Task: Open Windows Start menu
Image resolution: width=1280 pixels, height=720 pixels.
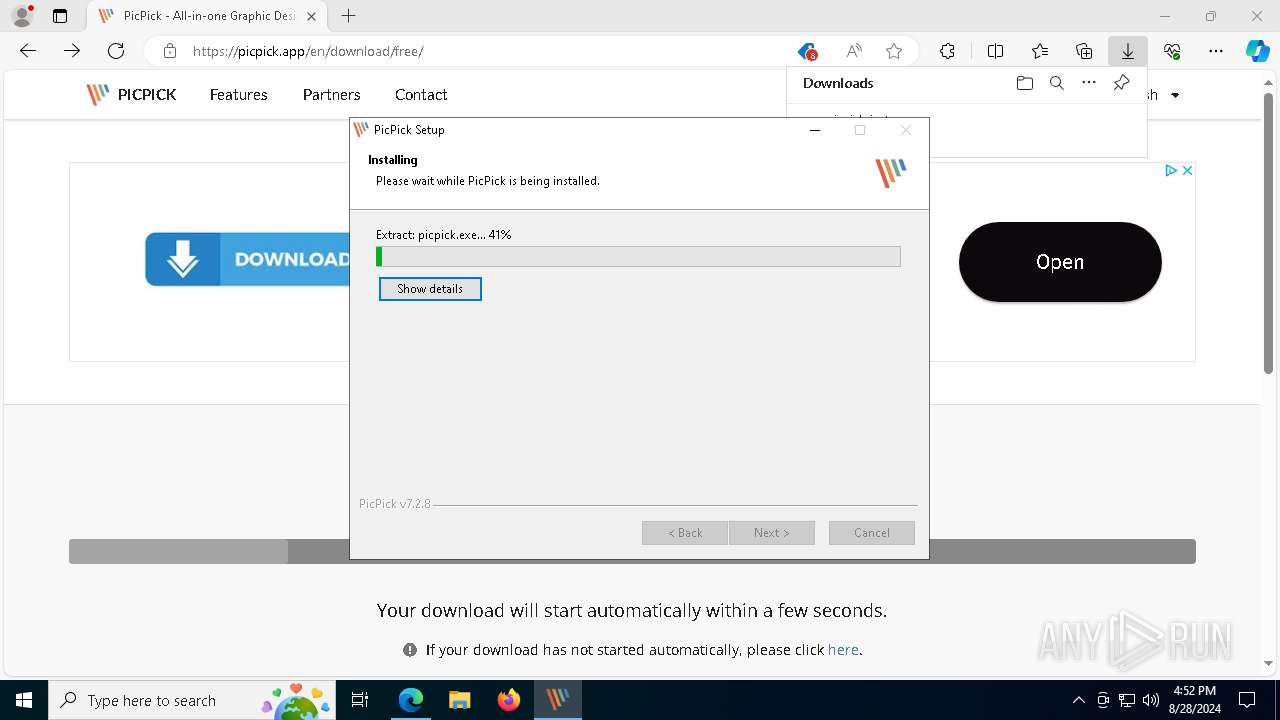Action: [x=24, y=700]
